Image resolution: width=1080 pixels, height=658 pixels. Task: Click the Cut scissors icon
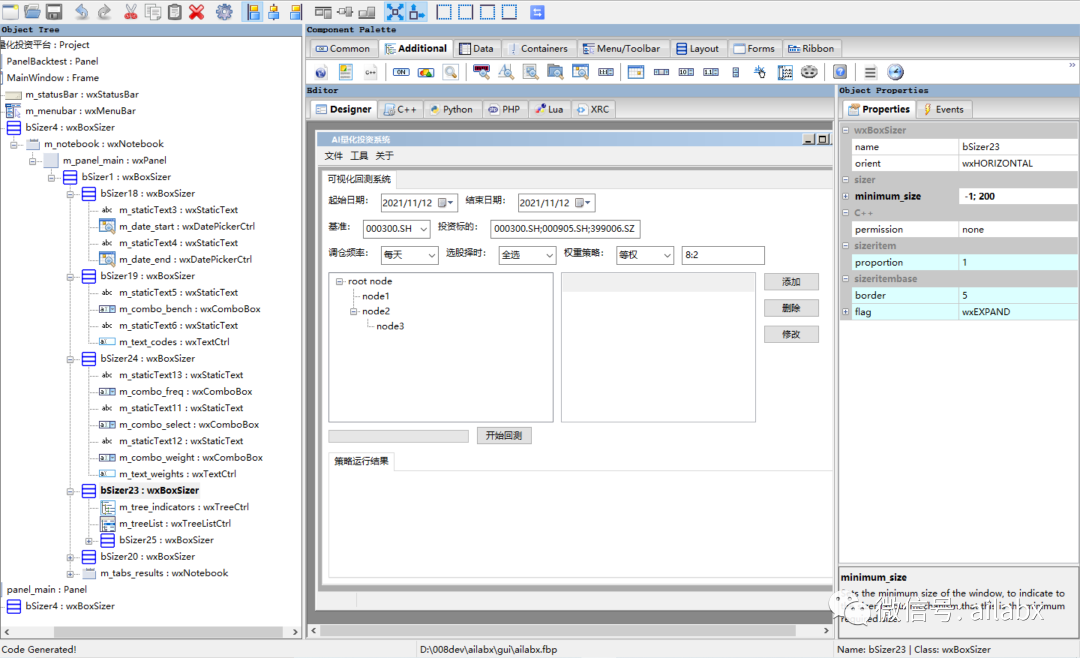[131, 11]
